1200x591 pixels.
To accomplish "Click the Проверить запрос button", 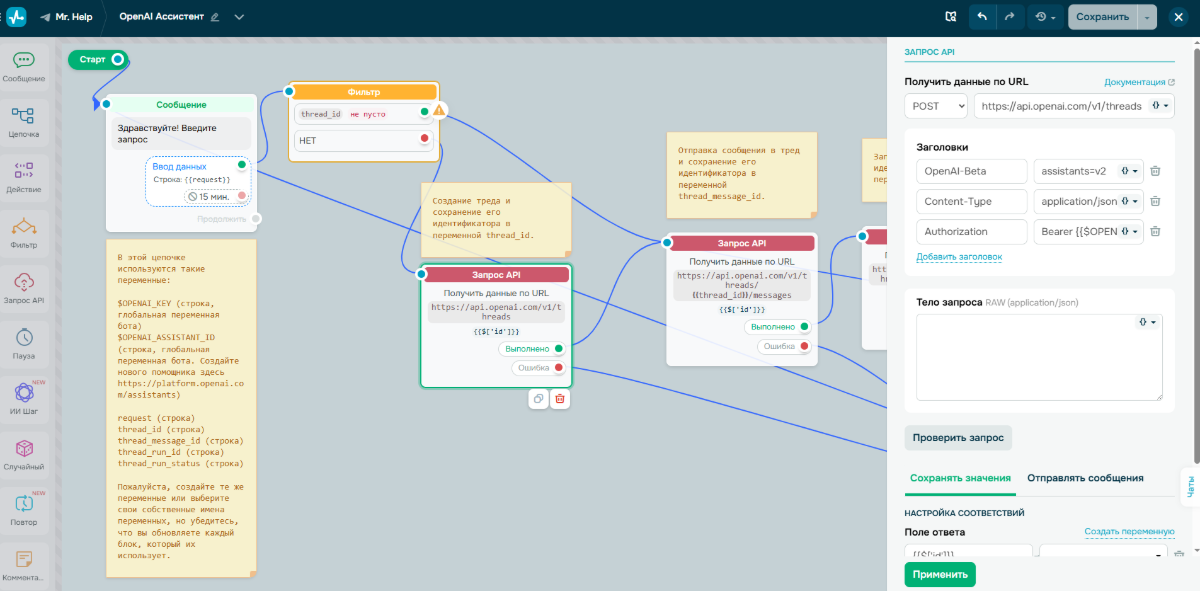I will [x=958, y=438].
